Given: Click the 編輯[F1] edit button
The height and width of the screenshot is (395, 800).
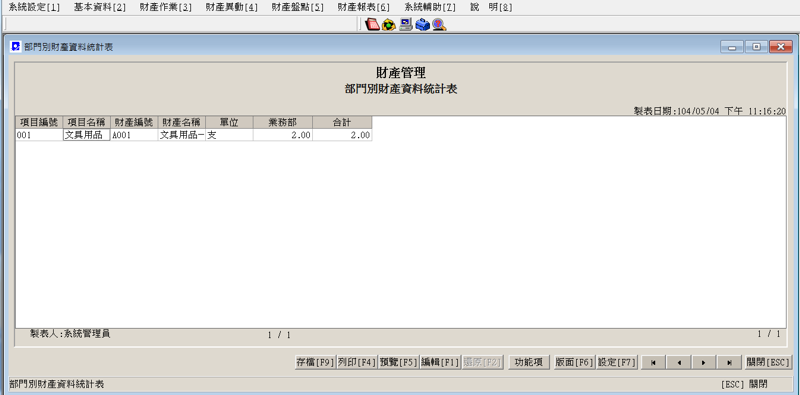Looking at the screenshot, I should [440, 362].
